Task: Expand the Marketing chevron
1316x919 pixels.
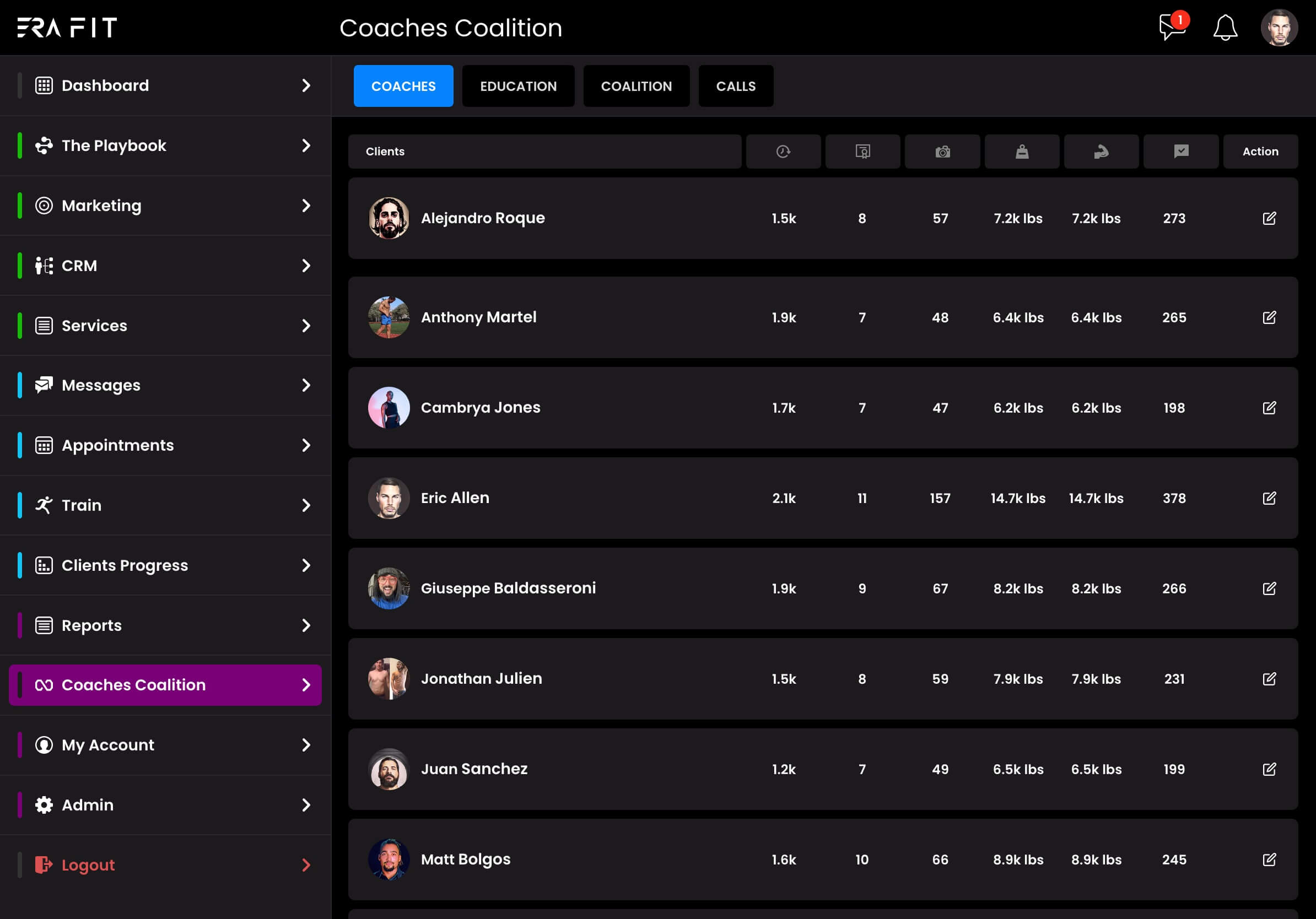Action: tap(306, 206)
